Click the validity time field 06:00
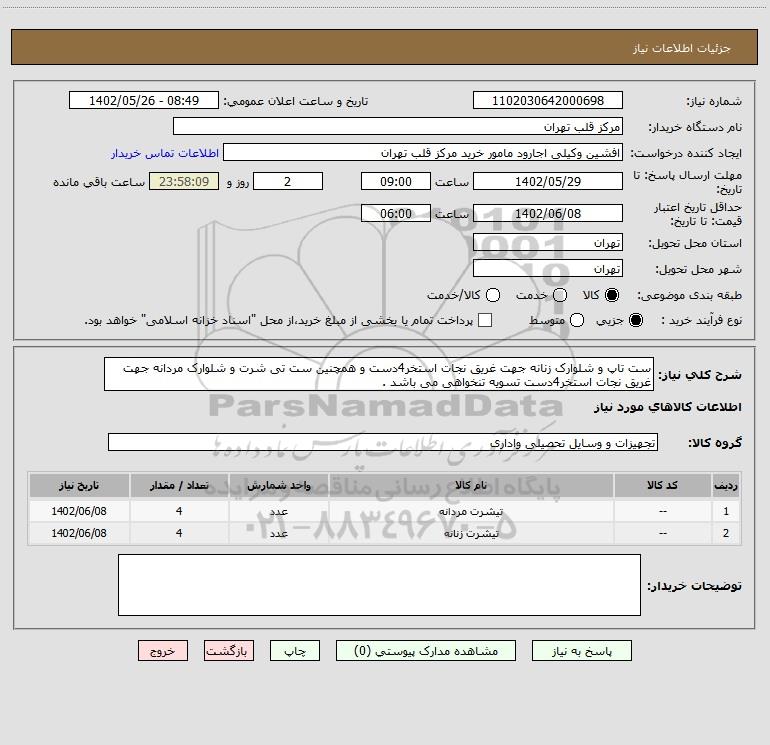Screen dimensions: 770x745 tap(396, 213)
